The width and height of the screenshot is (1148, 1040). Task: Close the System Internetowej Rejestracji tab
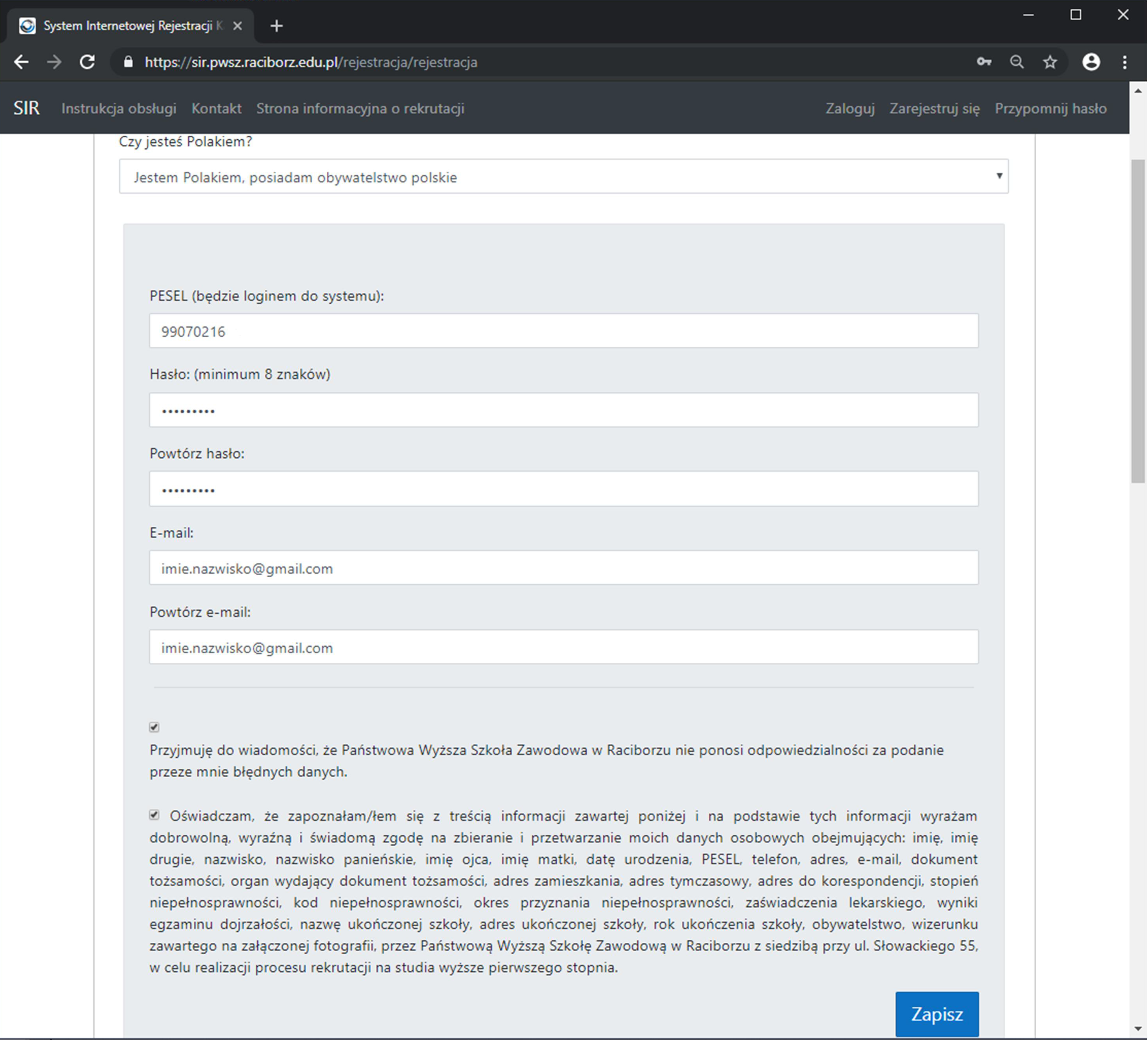pyautogui.click(x=238, y=26)
